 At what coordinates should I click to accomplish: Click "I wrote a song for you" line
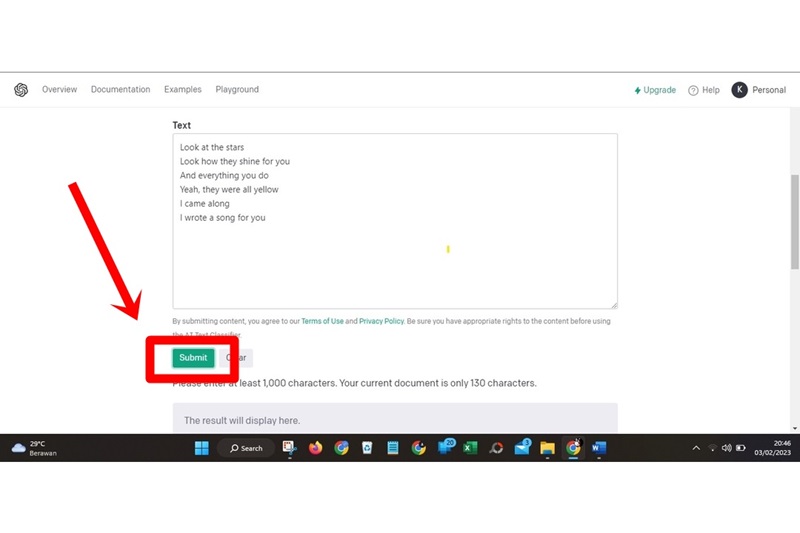222,217
